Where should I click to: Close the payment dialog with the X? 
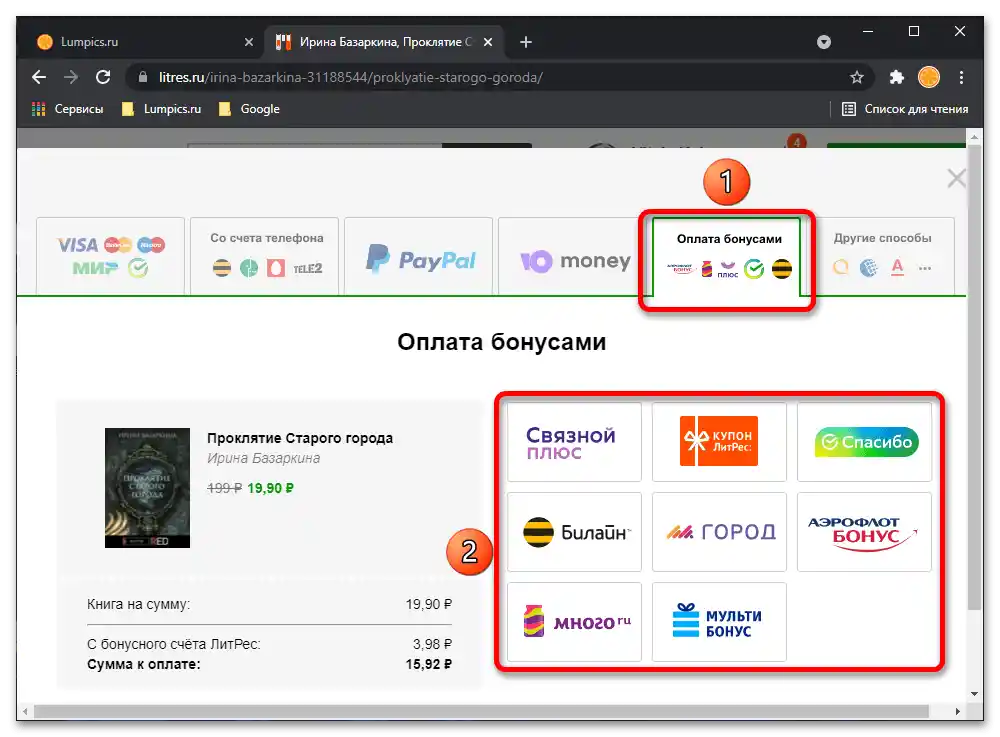click(x=956, y=178)
